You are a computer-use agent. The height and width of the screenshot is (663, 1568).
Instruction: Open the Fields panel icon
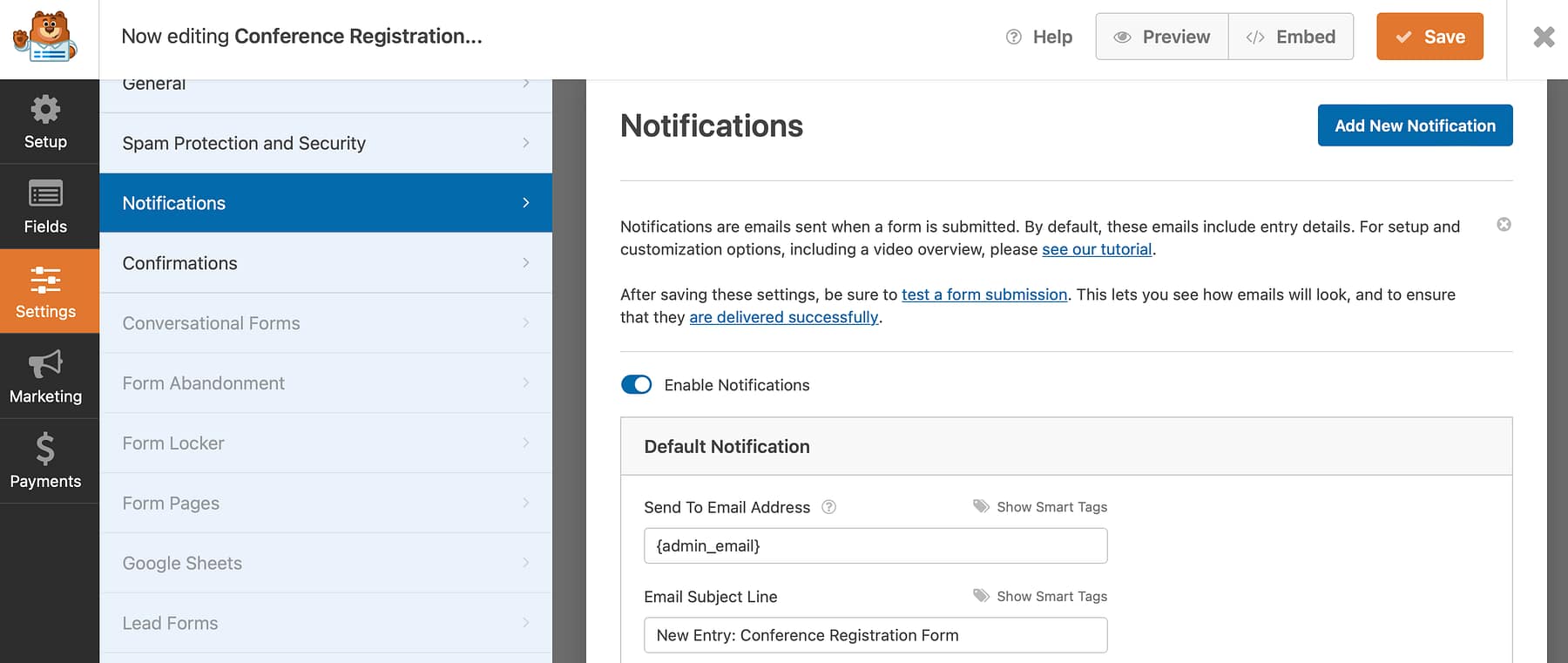click(45, 206)
